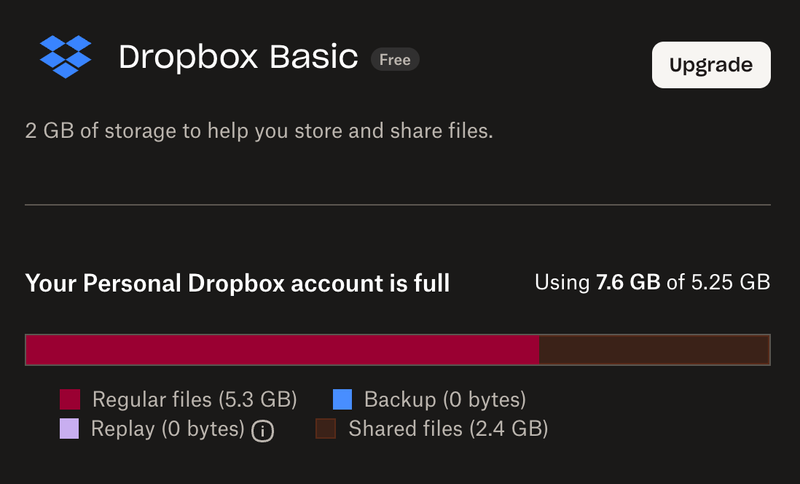Click the 'of 5.25 GB' quota text
Screen dimensions: 800x484
pyautogui.click(x=718, y=283)
